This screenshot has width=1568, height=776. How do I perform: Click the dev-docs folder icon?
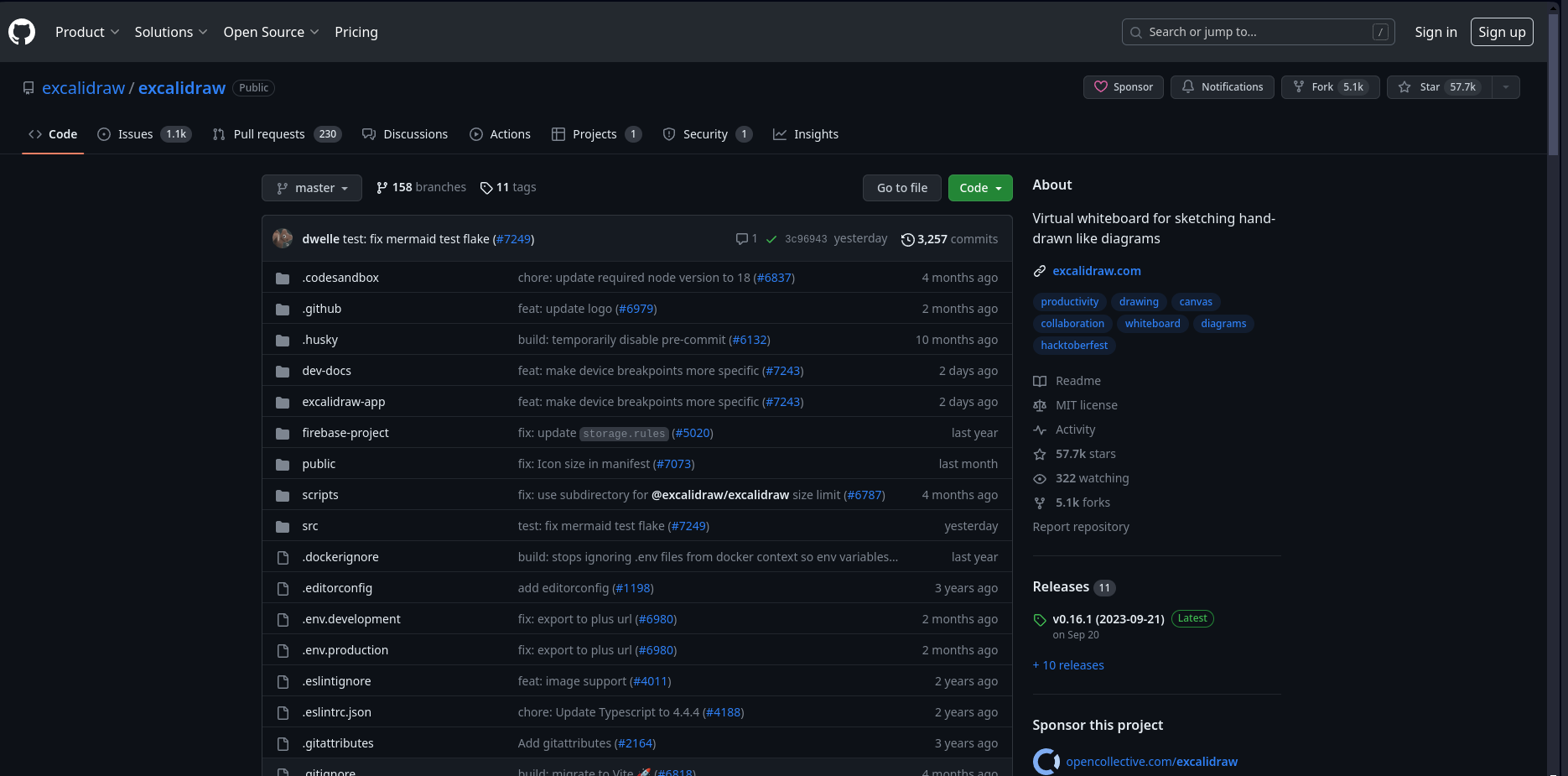pos(283,371)
